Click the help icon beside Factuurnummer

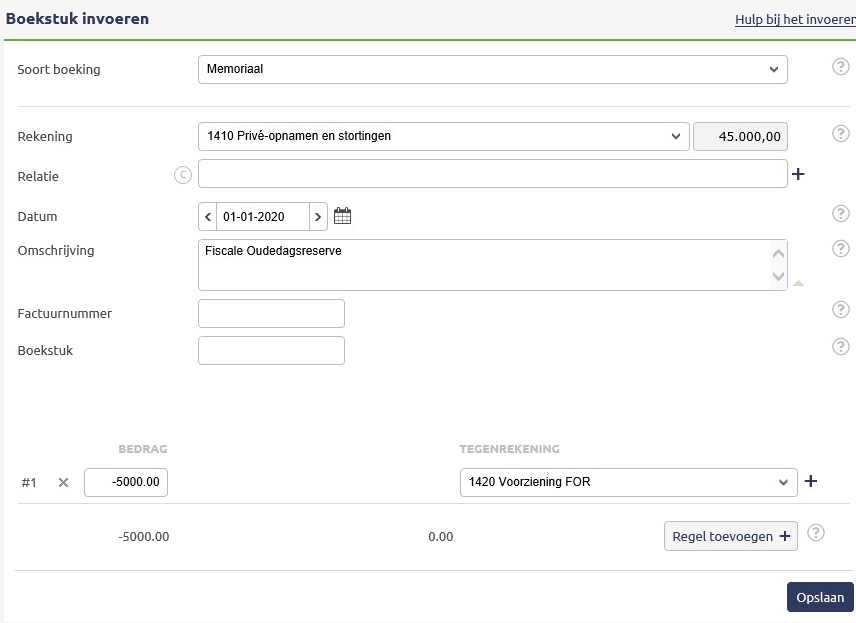pos(841,310)
